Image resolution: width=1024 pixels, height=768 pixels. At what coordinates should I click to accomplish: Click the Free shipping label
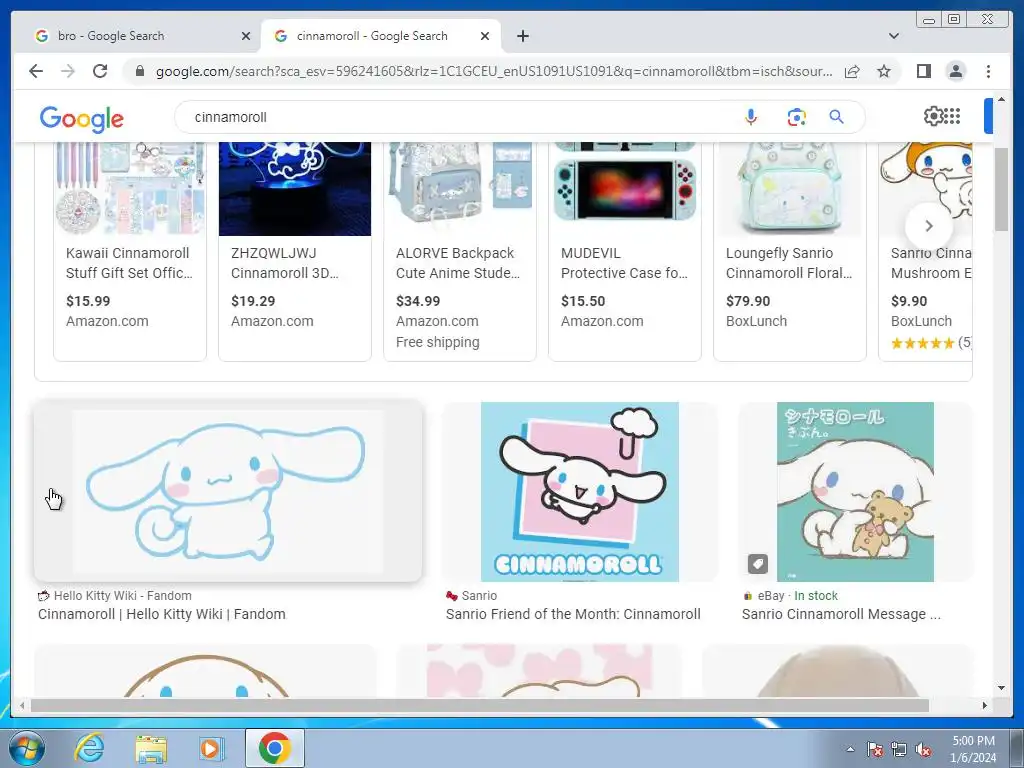438,342
